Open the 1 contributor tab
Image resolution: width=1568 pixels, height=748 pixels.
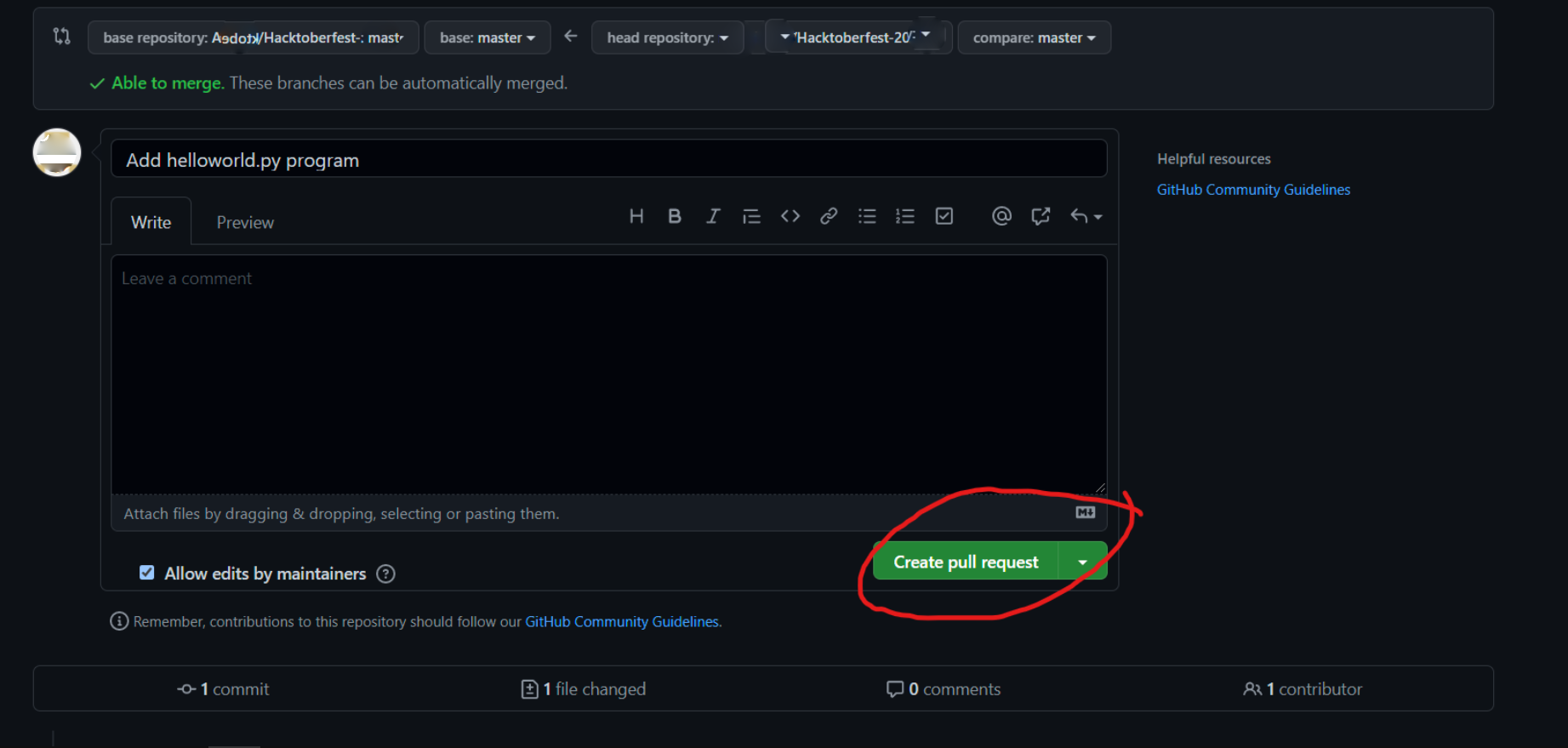(1303, 689)
